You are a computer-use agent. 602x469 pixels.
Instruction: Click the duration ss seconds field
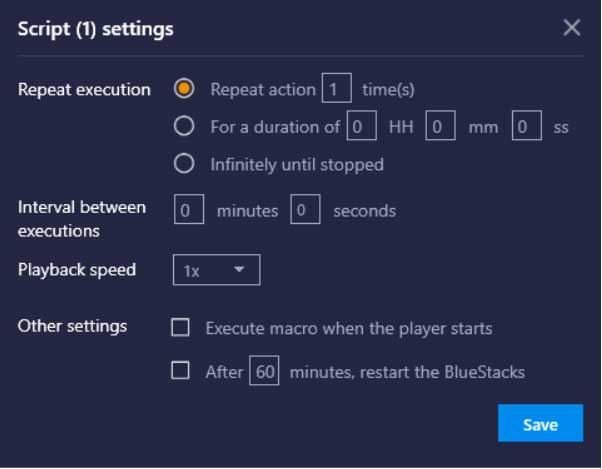pyautogui.click(x=526, y=127)
